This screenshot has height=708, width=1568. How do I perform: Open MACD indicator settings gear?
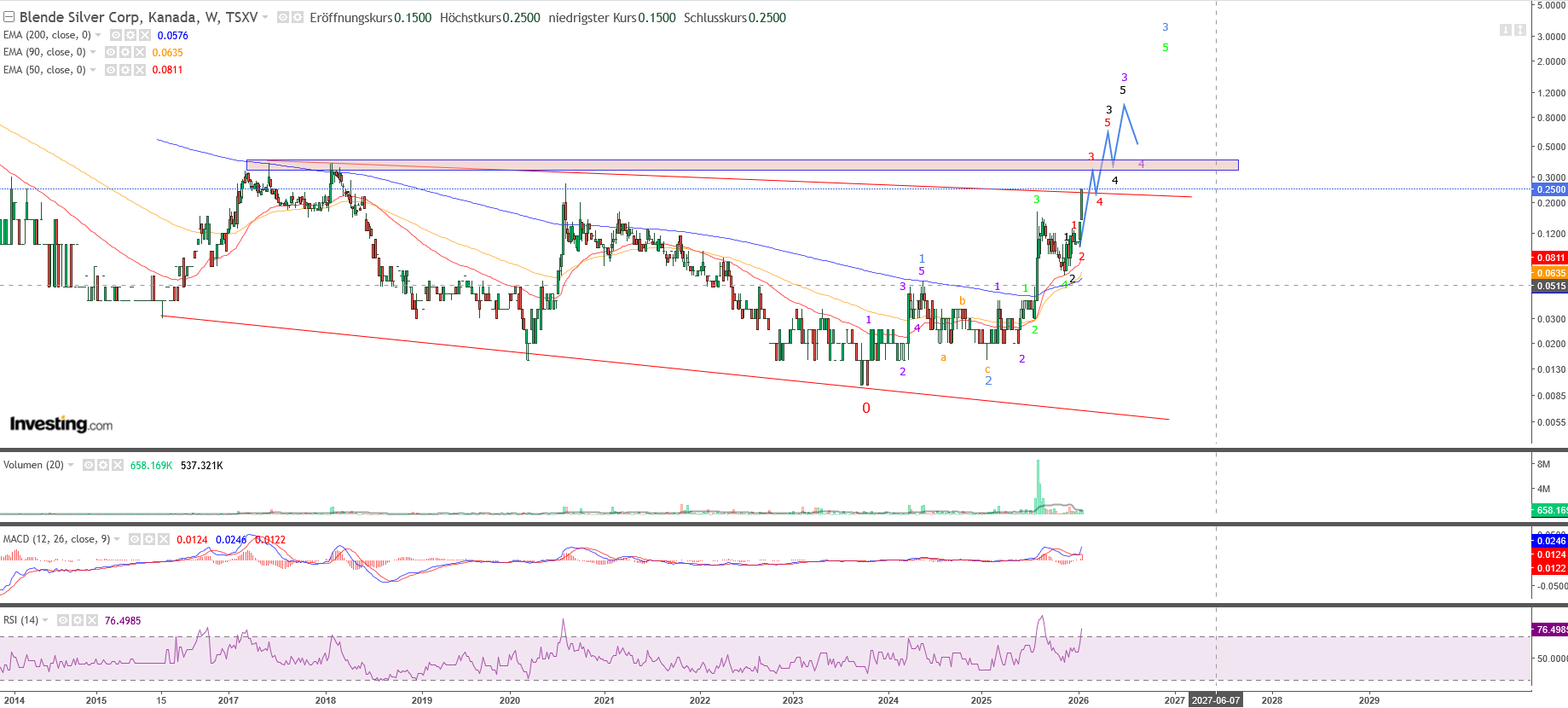tap(149, 539)
